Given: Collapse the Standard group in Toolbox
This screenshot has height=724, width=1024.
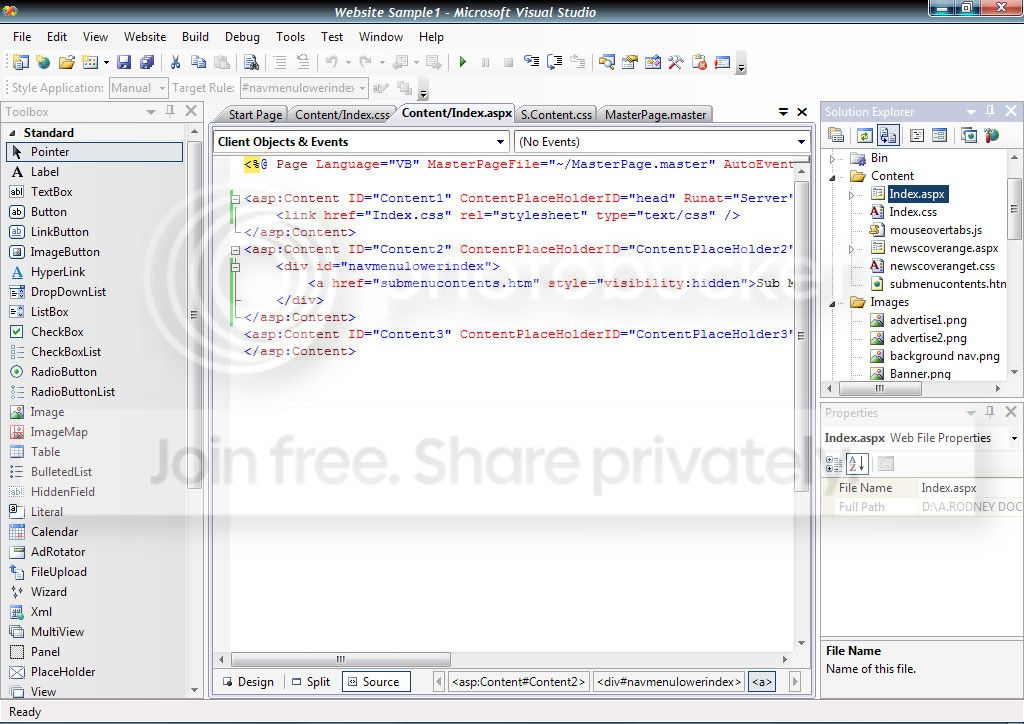Looking at the screenshot, I should (x=12, y=133).
